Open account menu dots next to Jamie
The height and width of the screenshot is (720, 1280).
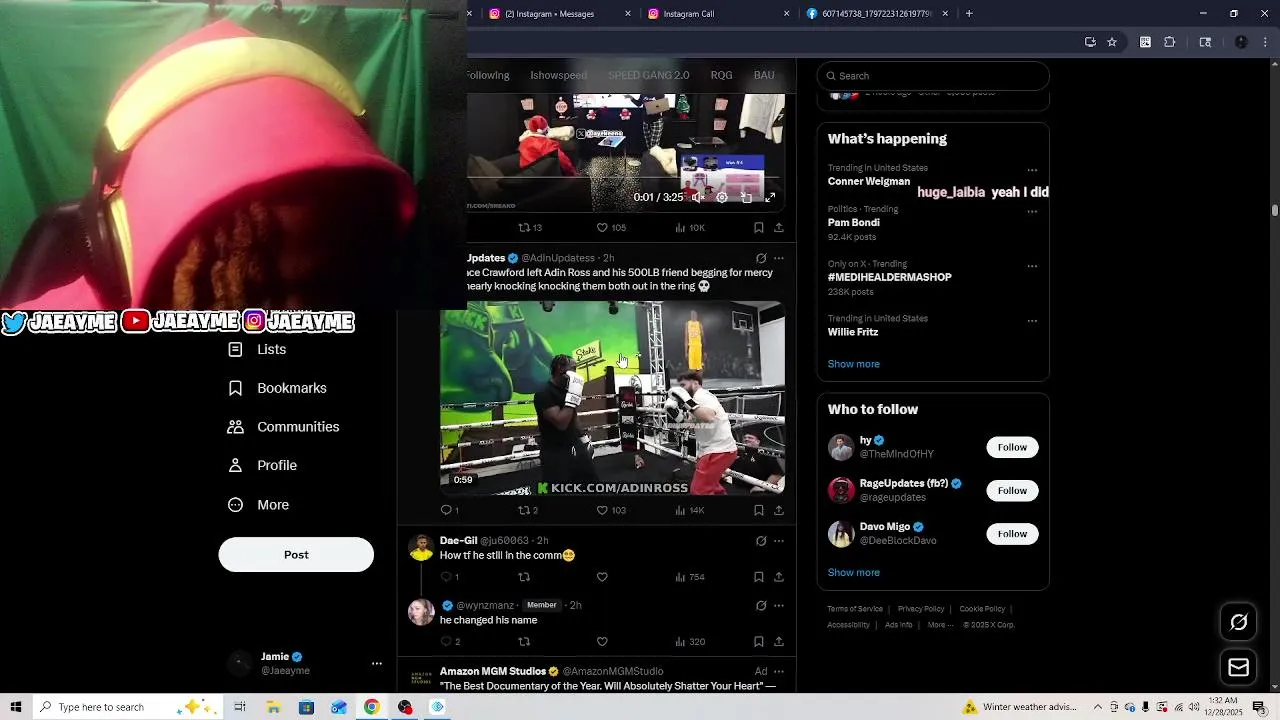click(x=377, y=663)
